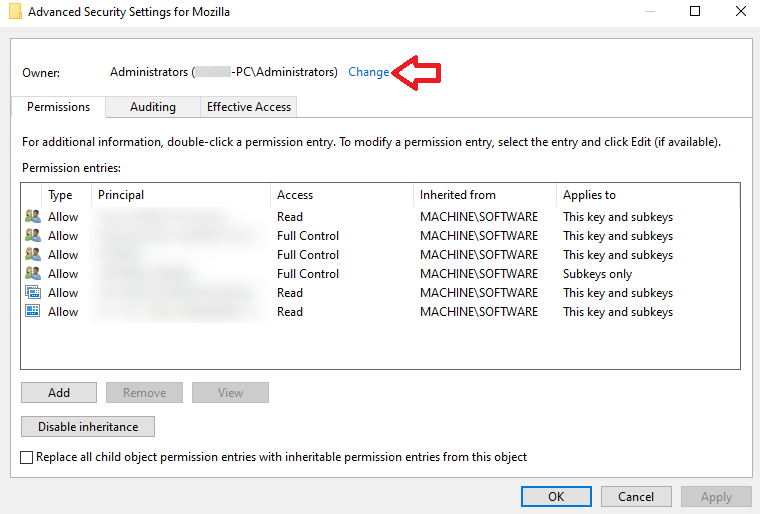Screen dimensions: 761x514
Task: Click the Disable inheritance button
Action: coord(88,427)
